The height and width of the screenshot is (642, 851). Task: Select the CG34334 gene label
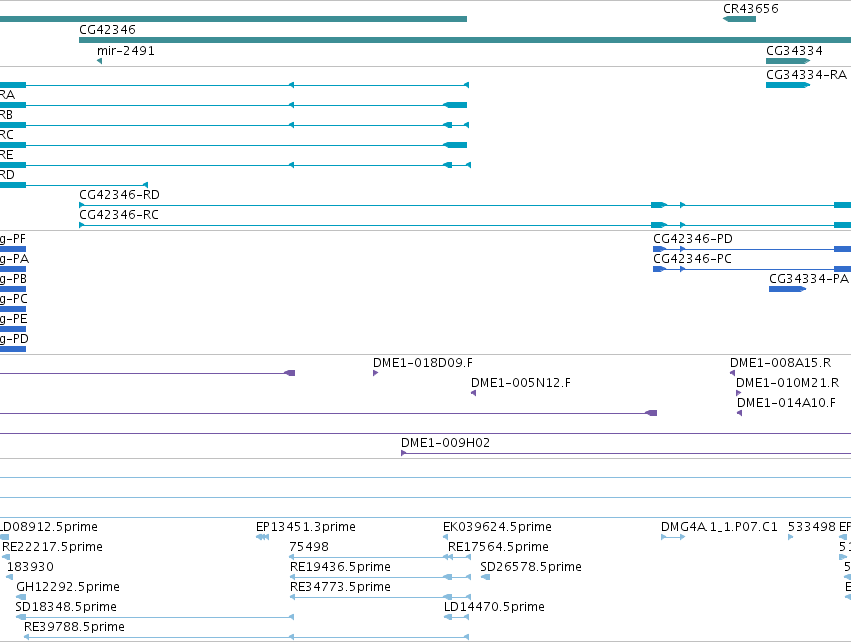click(794, 50)
